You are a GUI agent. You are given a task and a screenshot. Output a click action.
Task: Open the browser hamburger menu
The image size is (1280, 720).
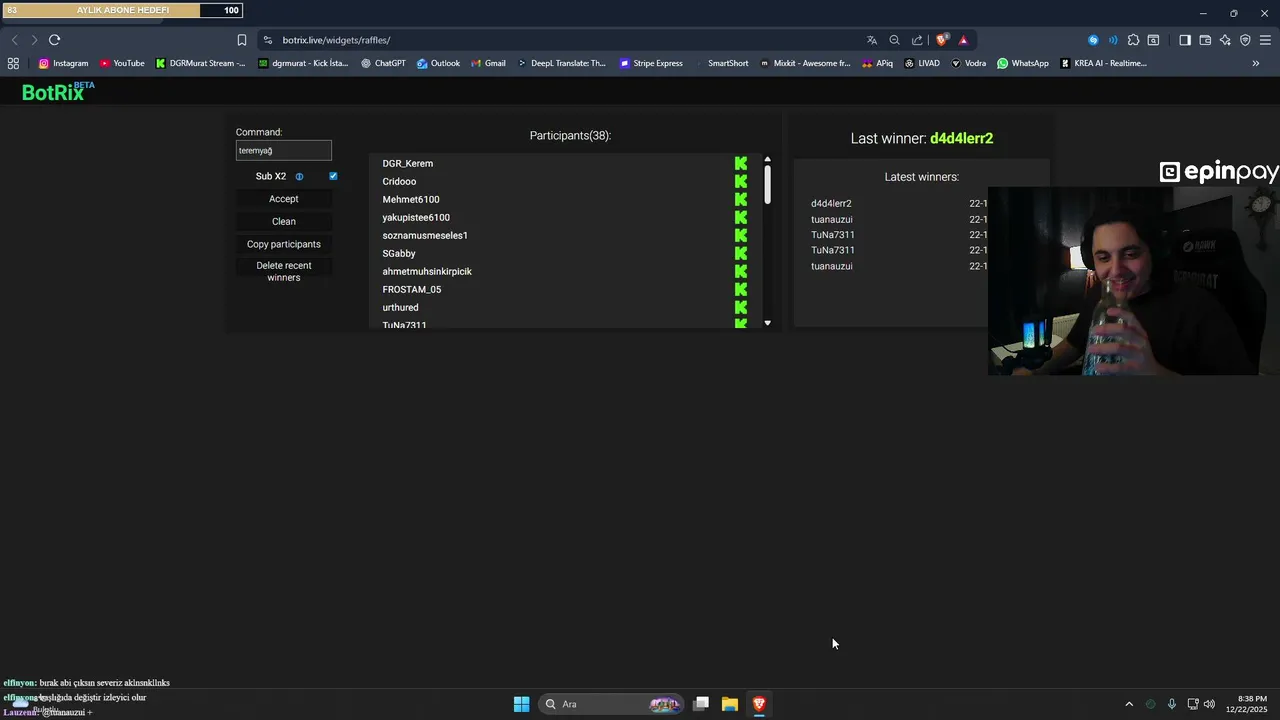coord(1265,40)
